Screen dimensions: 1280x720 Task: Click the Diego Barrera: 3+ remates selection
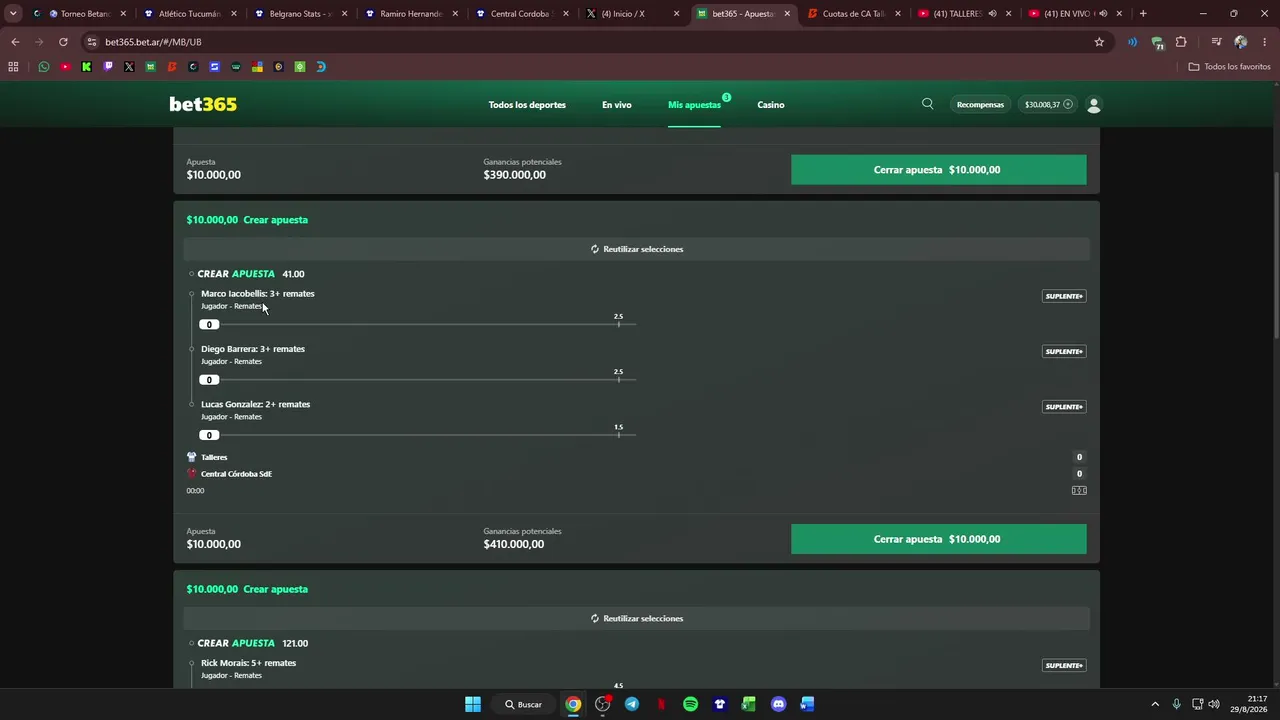click(253, 349)
